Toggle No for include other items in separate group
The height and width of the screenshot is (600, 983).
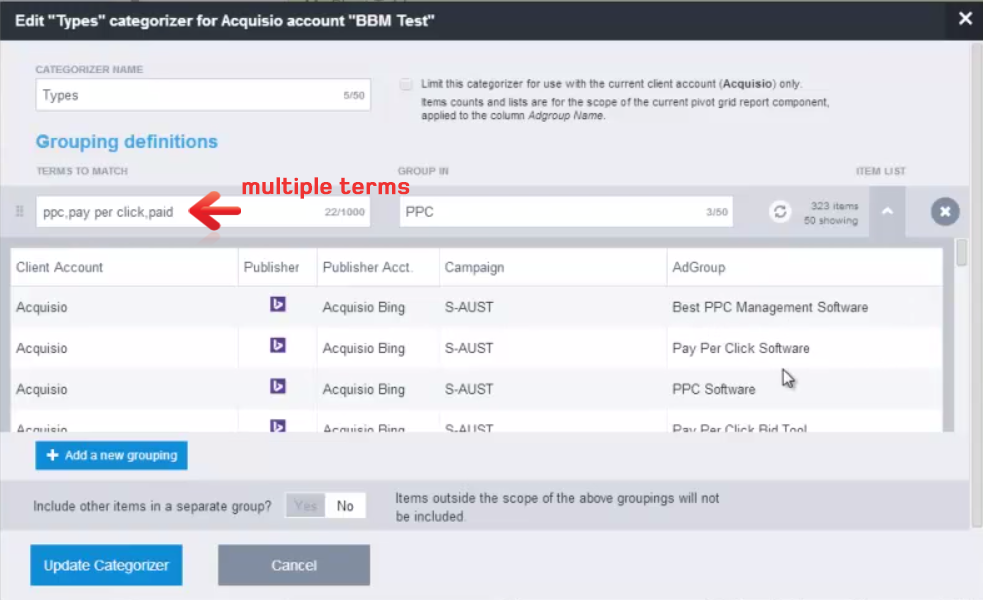345,505
